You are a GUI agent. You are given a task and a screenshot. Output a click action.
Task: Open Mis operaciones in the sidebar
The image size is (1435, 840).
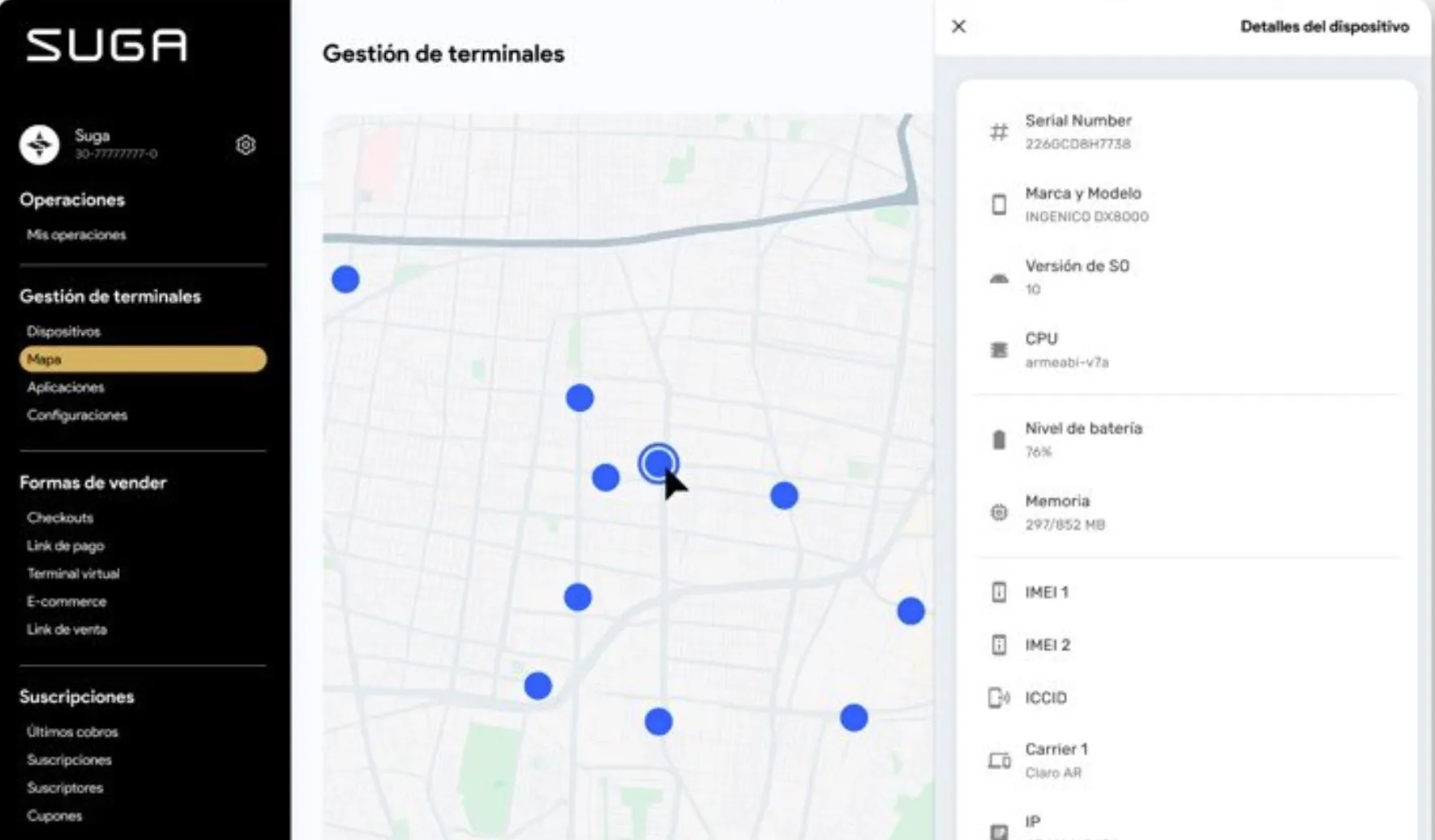(76, 235)
